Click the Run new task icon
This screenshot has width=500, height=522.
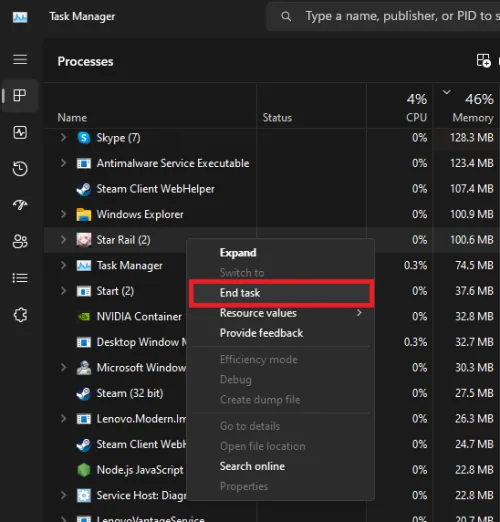pos(483,61)
